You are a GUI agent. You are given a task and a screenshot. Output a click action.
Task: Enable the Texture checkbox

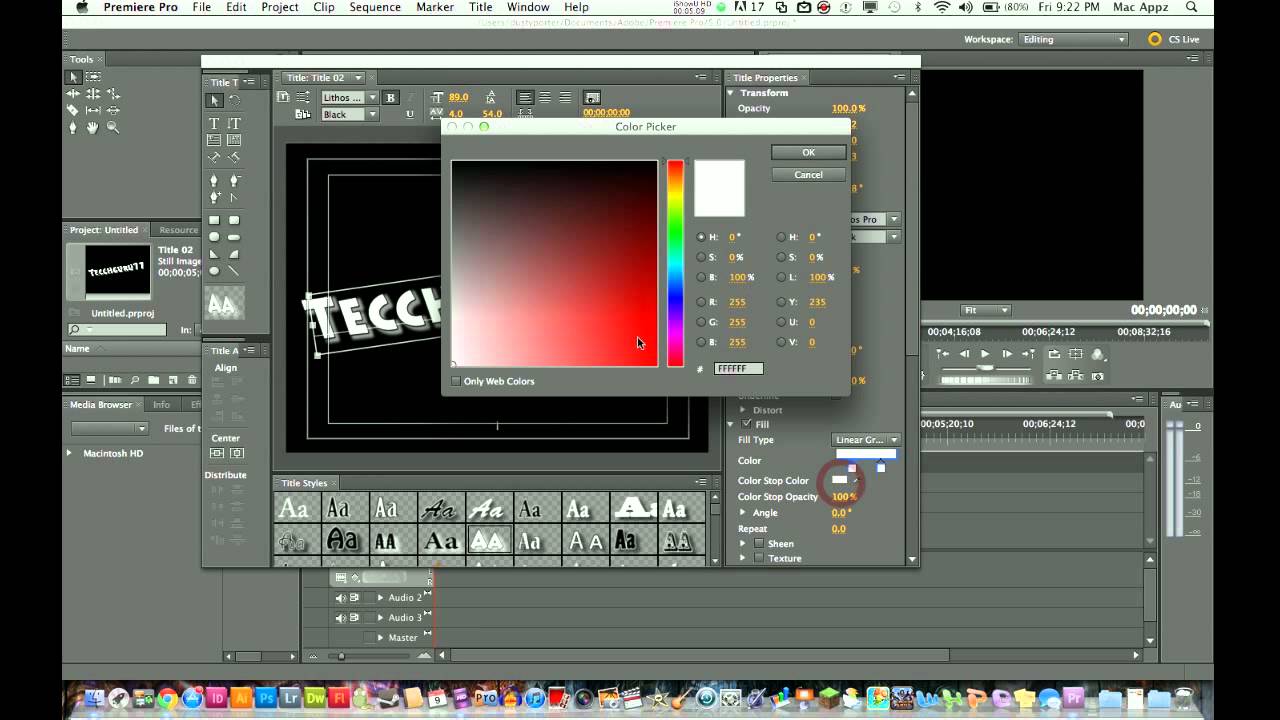point(759,558)
